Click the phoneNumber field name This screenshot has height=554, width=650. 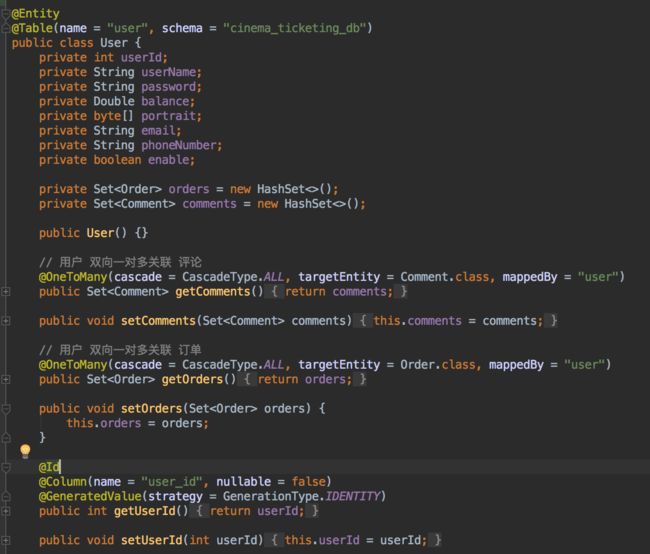click(x=179, y=145)
